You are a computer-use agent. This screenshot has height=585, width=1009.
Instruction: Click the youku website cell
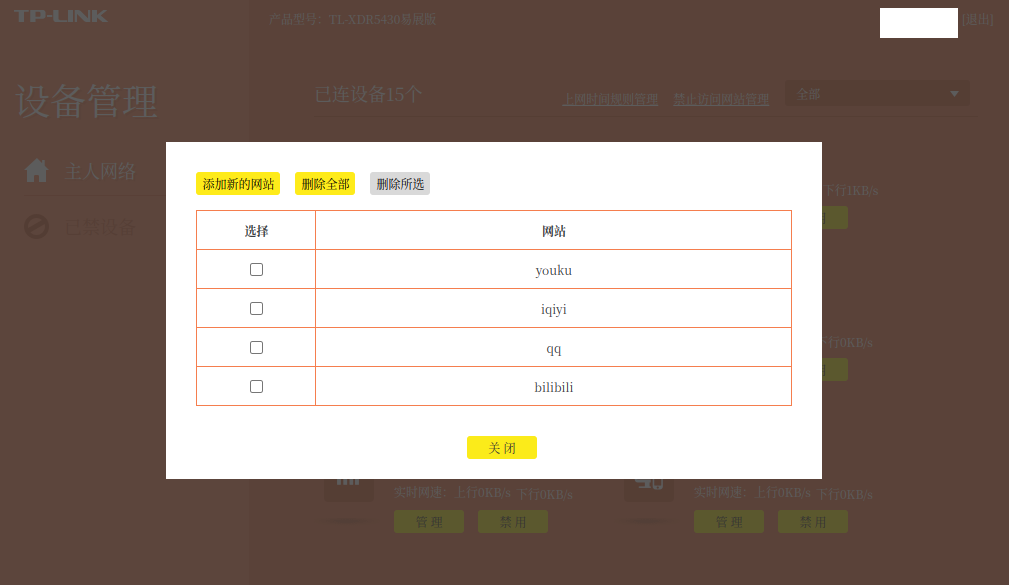(553, 270)
